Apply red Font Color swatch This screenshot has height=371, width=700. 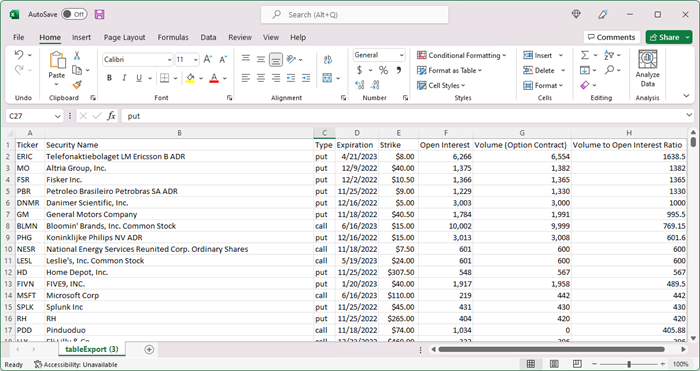click(214, 78)
